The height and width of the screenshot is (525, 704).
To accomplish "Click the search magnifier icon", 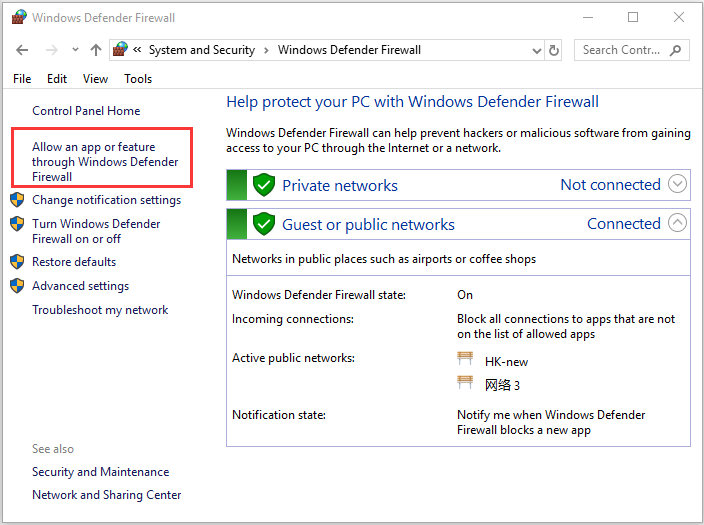I will [675, 50].
